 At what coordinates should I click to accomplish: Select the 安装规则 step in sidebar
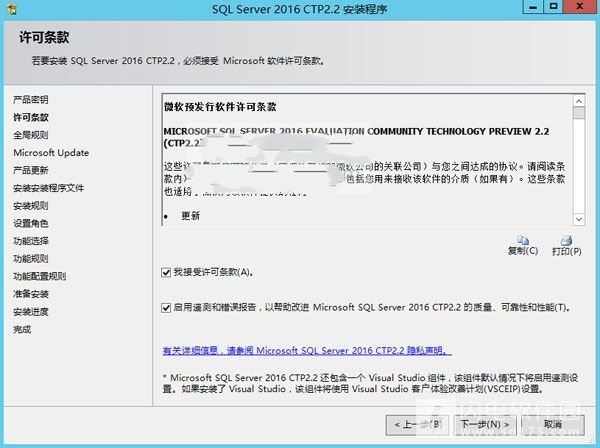(x=31, y=206)
